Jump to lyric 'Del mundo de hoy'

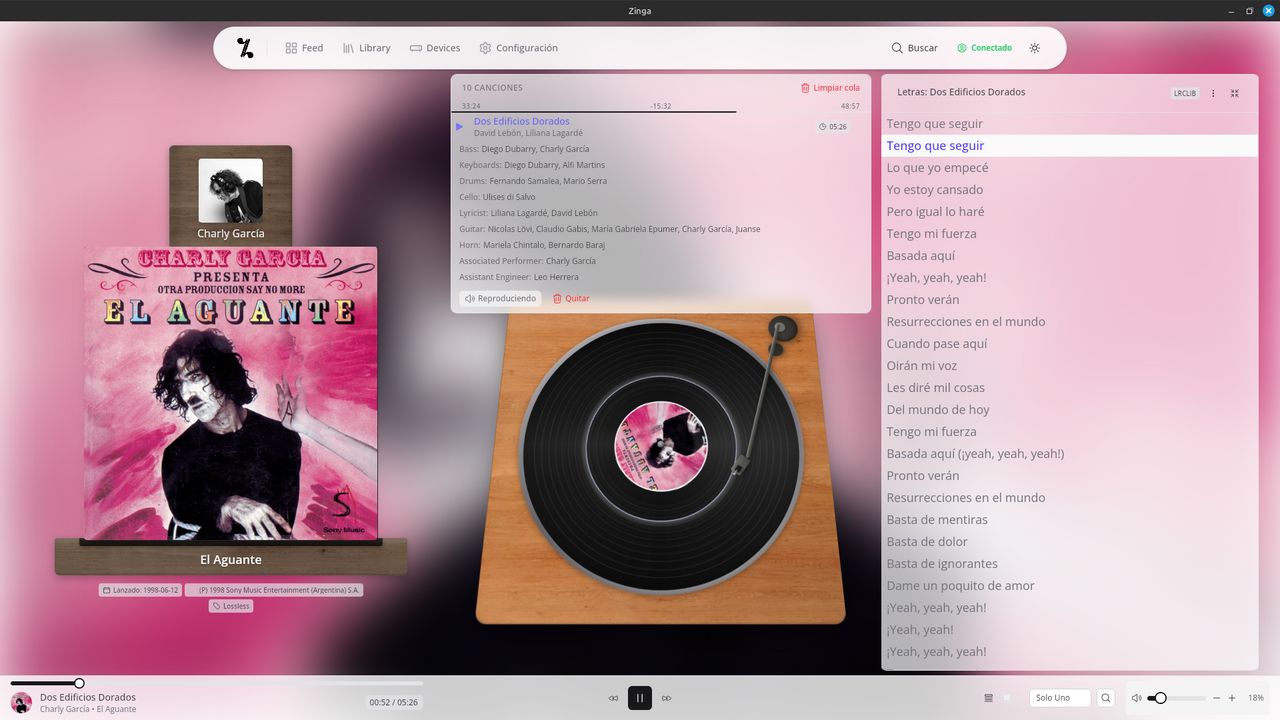(1070, 410)
